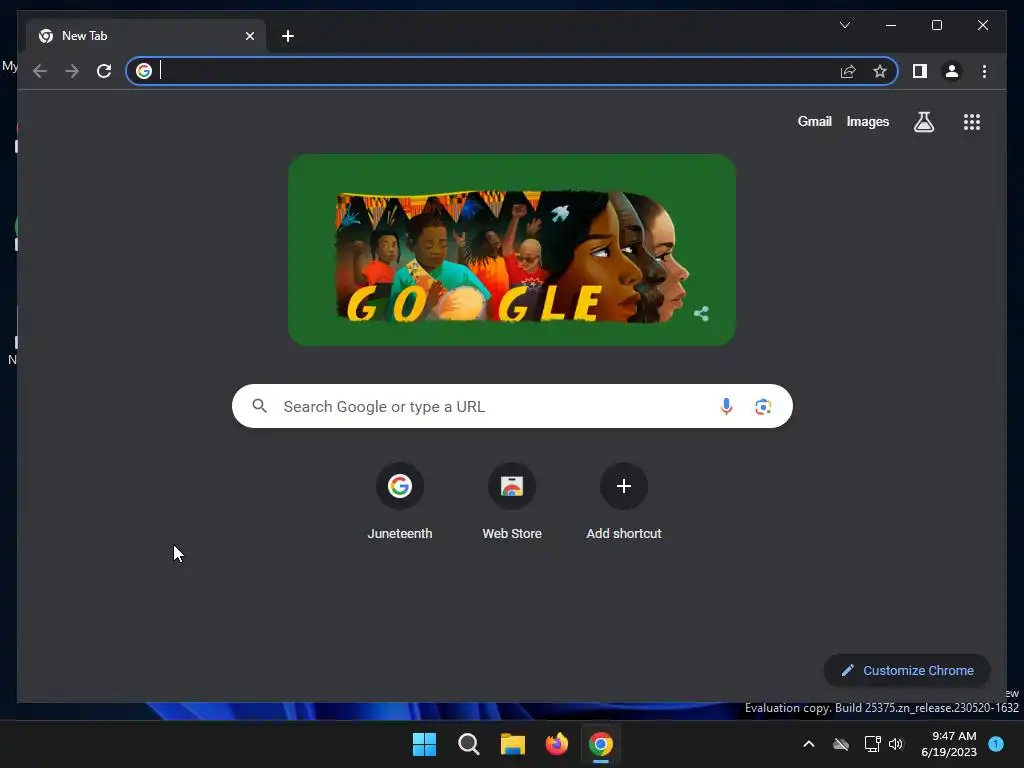Go forward with the forward arrow
The height and width of the screenshot is (768, 1024).
pos(72,71)
